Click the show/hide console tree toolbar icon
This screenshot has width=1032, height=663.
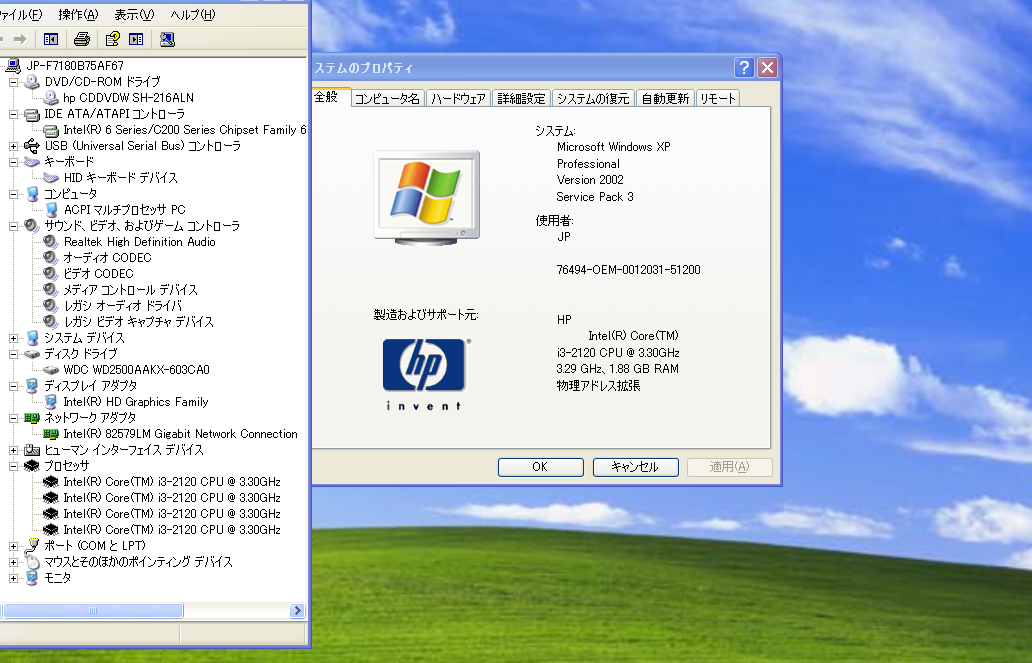(x=51, y=40)
